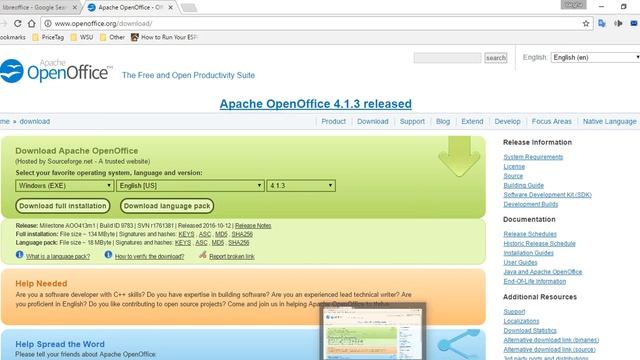This screenshot has height=360, width=640.
Task: Open the site information icon in address bar
Action: [x=48, y=24]
